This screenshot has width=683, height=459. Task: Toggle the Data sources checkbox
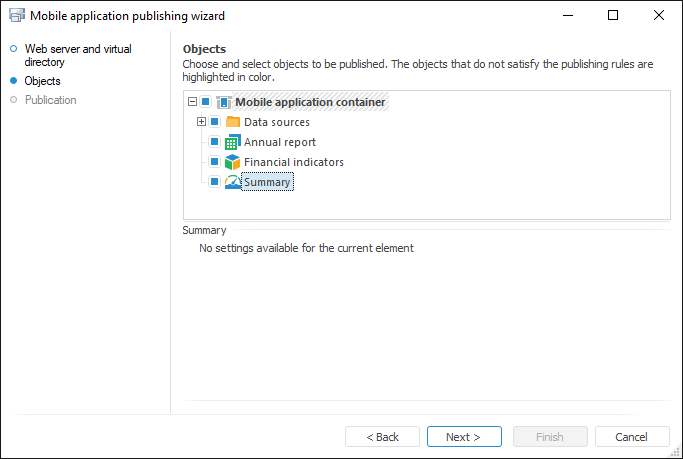pos(214,122)
